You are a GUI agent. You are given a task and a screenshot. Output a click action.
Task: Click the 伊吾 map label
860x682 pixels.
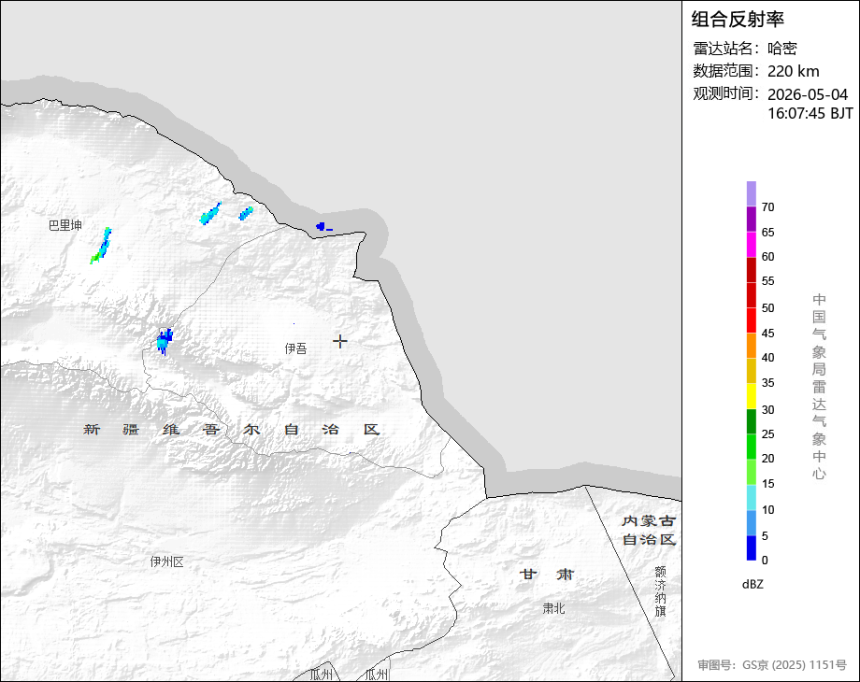296,348
